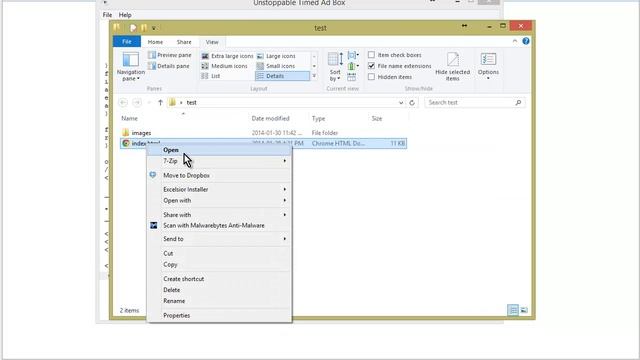640x360 pixels.
Task: Switch to Large icons layout
Action: click(276, 56)
